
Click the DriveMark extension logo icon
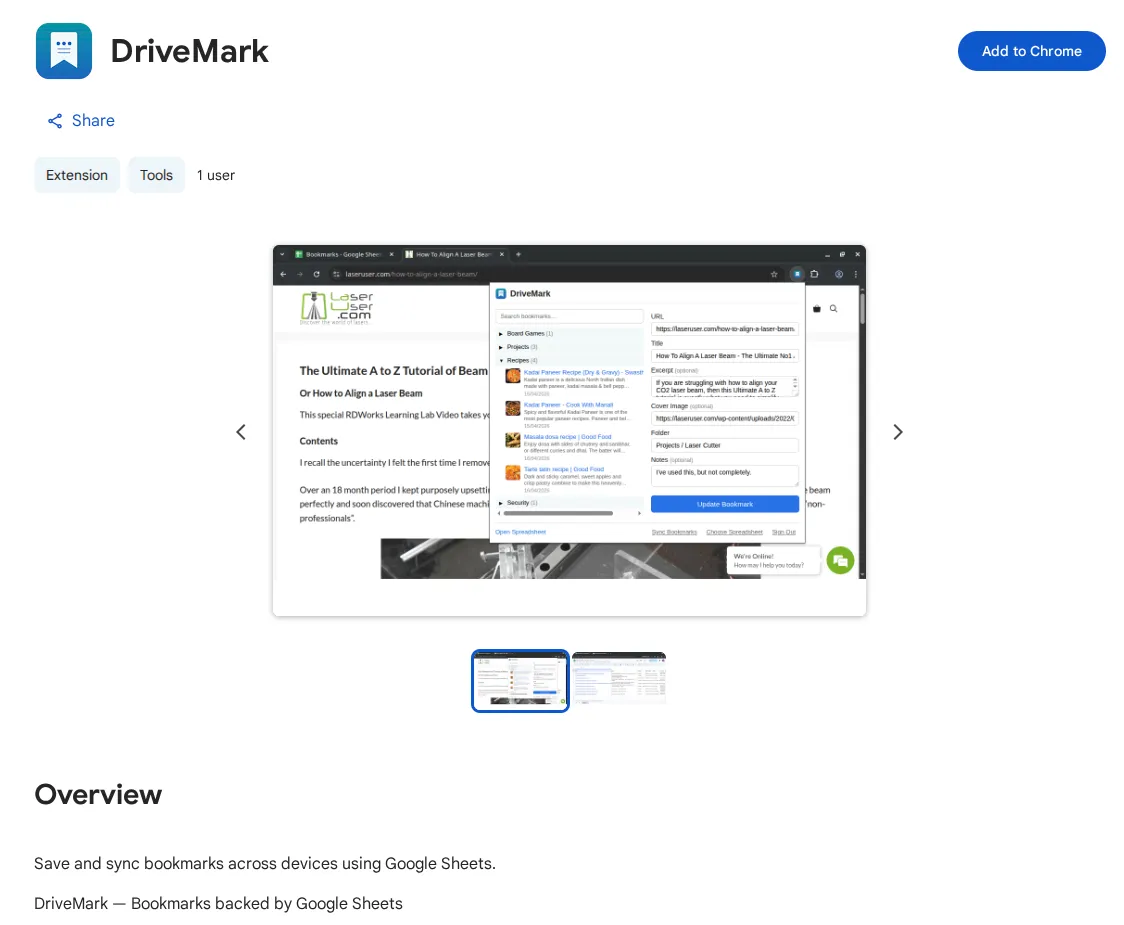point(64,51)
